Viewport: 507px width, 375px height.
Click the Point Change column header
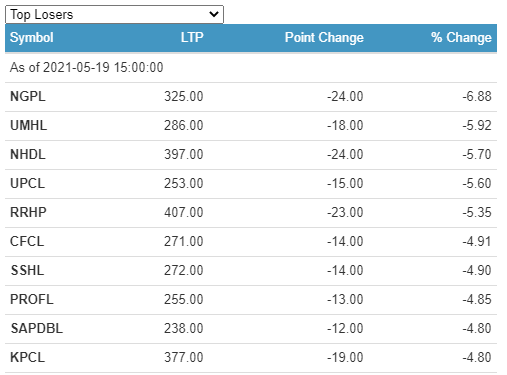324,37
